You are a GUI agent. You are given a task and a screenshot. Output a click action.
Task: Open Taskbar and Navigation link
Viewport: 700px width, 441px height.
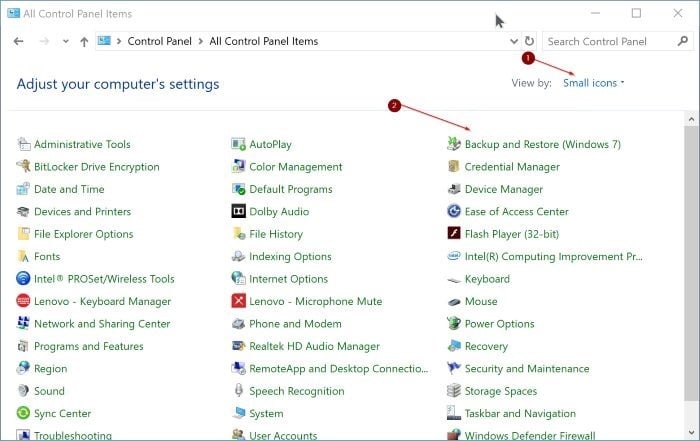520,413
